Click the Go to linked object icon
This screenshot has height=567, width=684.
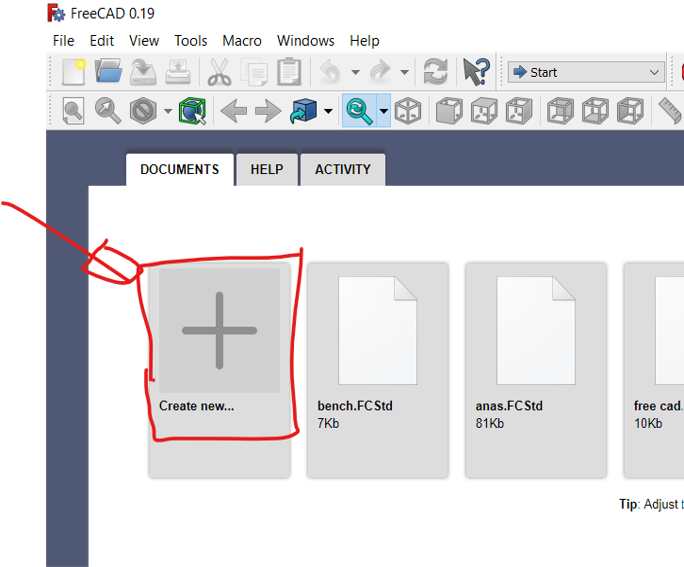coord(303,111)
